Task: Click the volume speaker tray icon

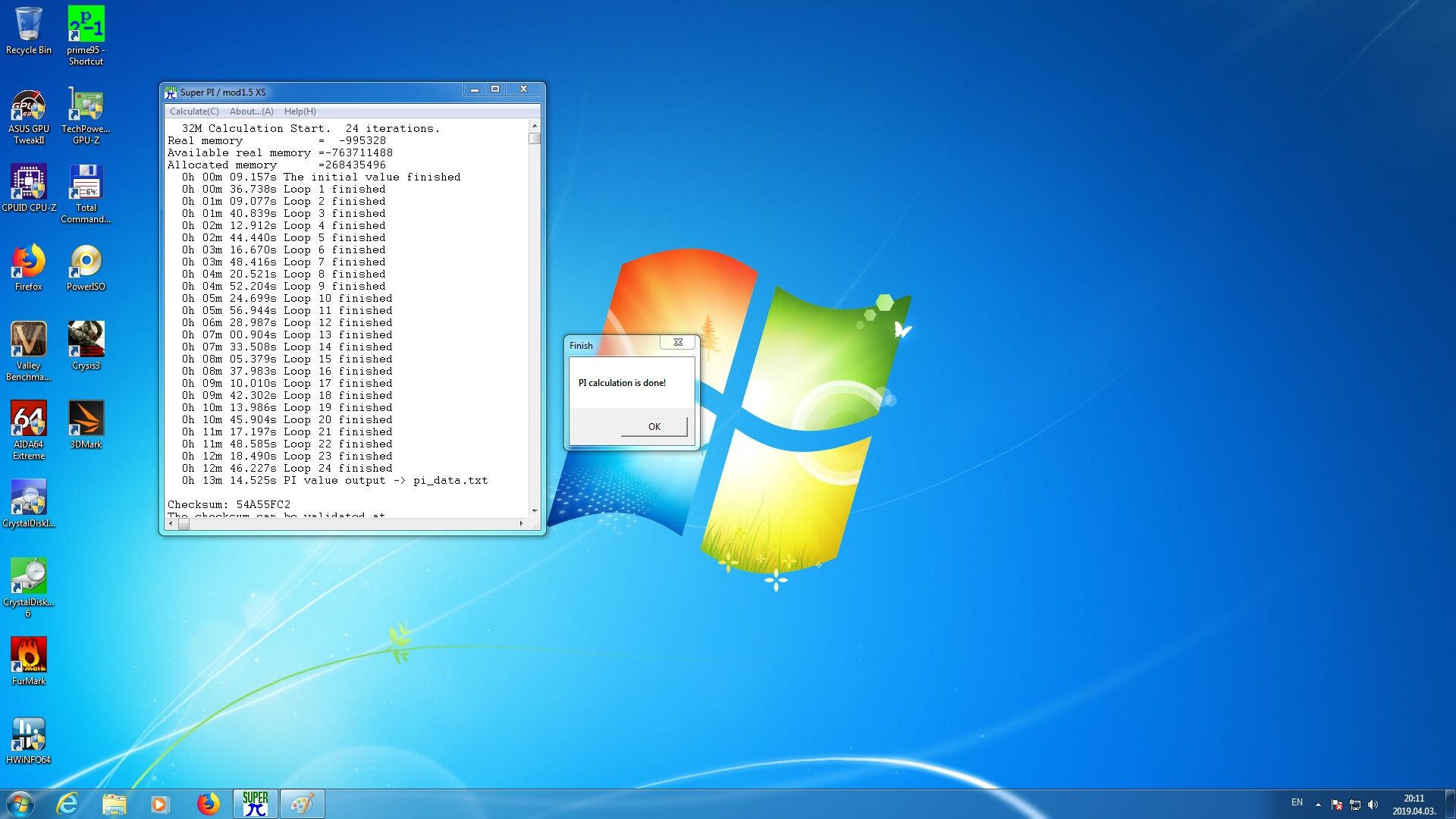Action: [1373, 805]
